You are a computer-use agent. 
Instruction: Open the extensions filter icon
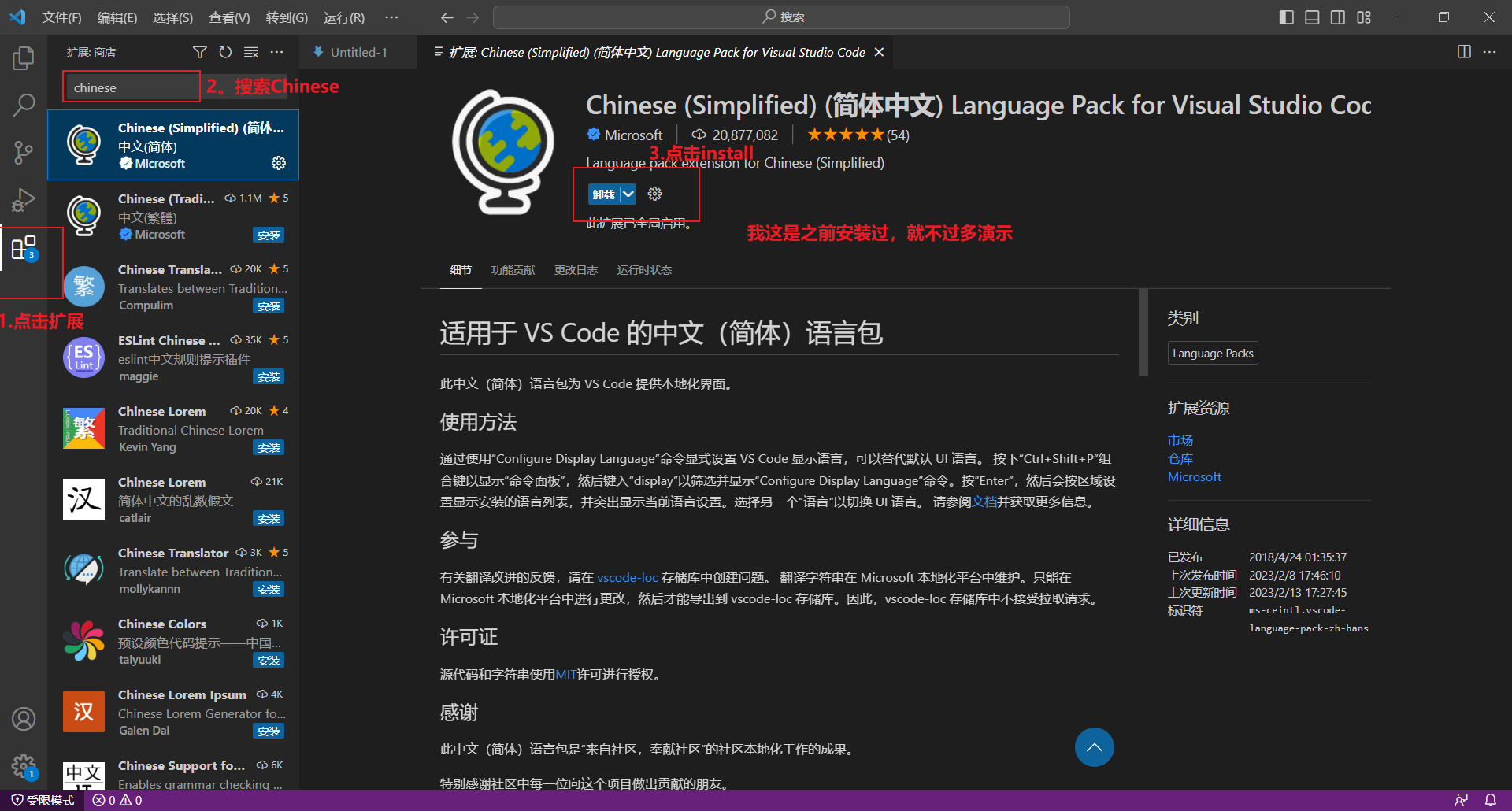199,51
